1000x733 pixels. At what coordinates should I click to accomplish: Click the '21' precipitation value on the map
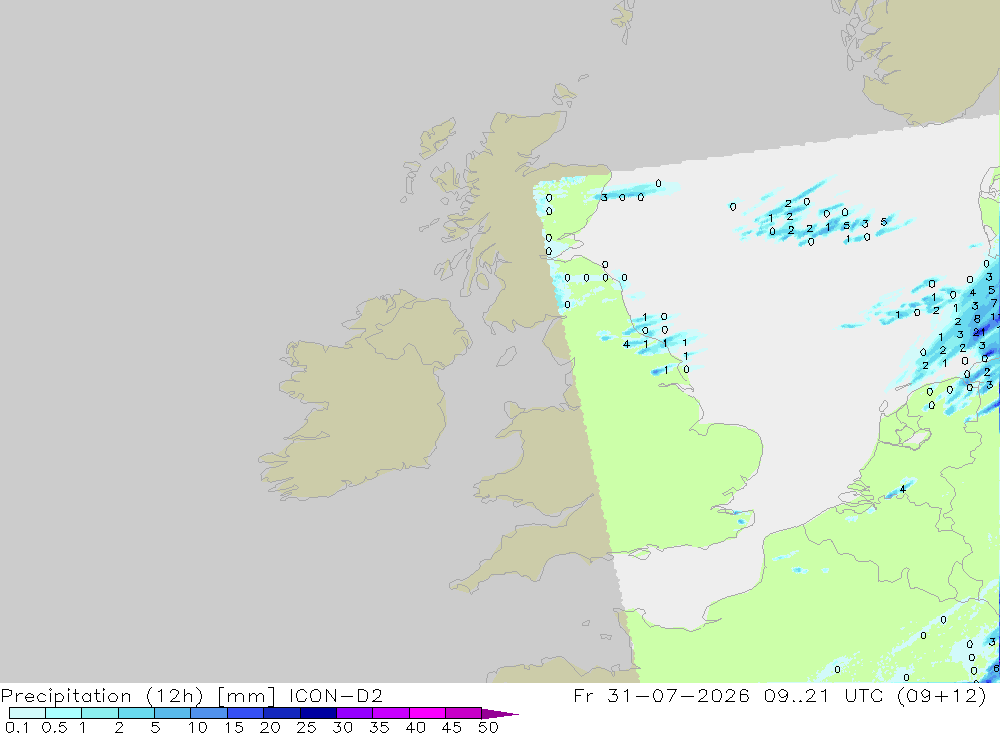click(x=979, y=332)
